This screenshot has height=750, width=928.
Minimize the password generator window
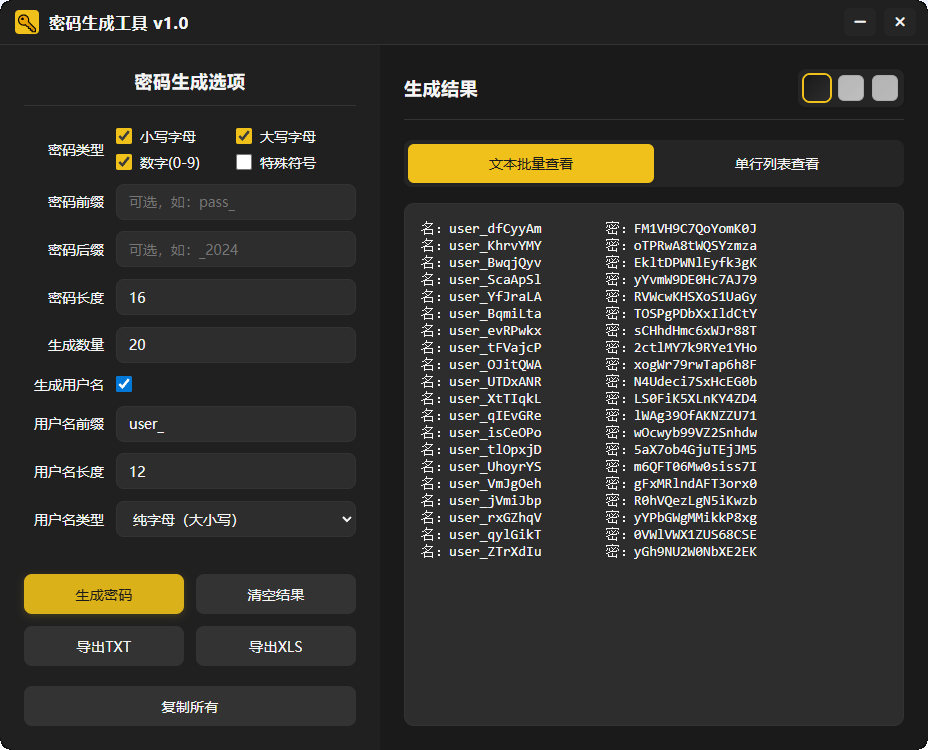pyautogui.click(x=860, y=22)
